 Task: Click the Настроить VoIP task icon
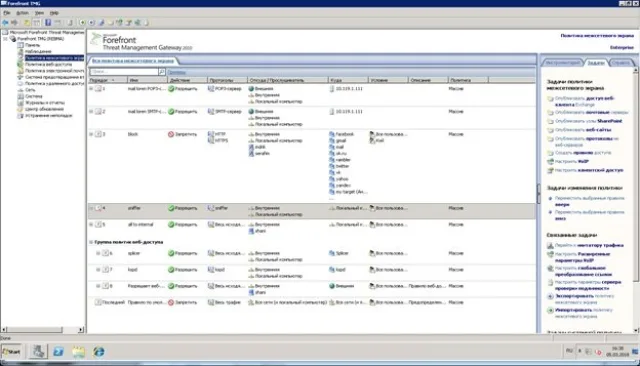[550, 162]
